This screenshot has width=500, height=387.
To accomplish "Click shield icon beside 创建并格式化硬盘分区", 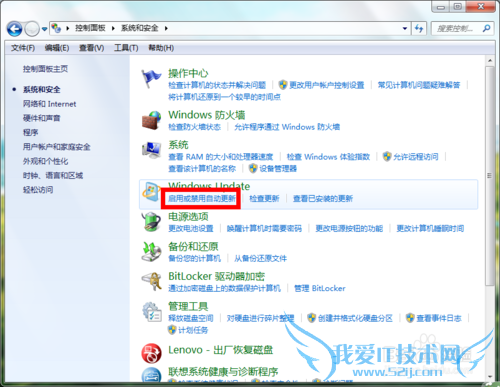I will (x=311, y=318).
